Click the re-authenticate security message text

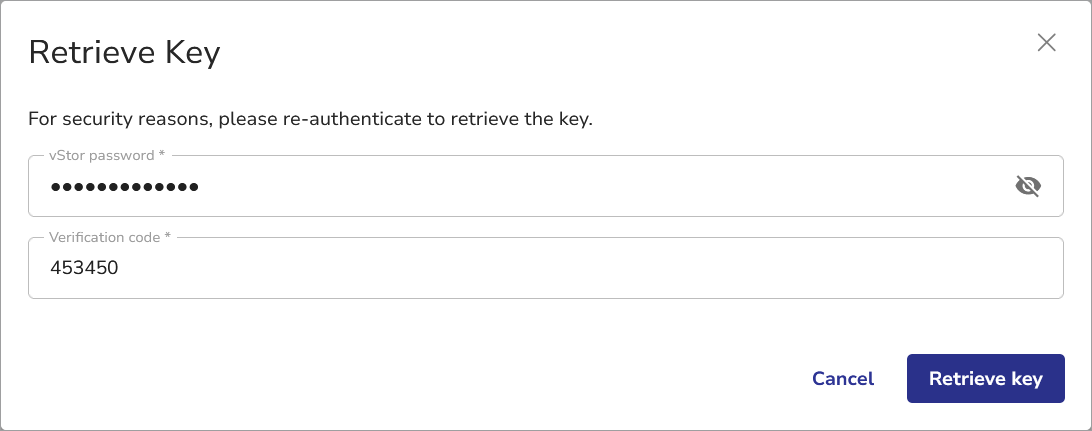point(310,120)
